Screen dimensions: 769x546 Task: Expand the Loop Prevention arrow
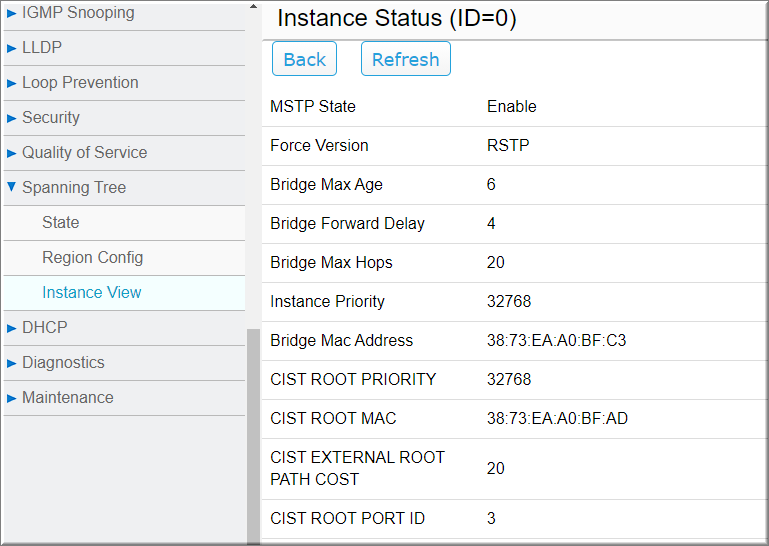coord(11,83)
